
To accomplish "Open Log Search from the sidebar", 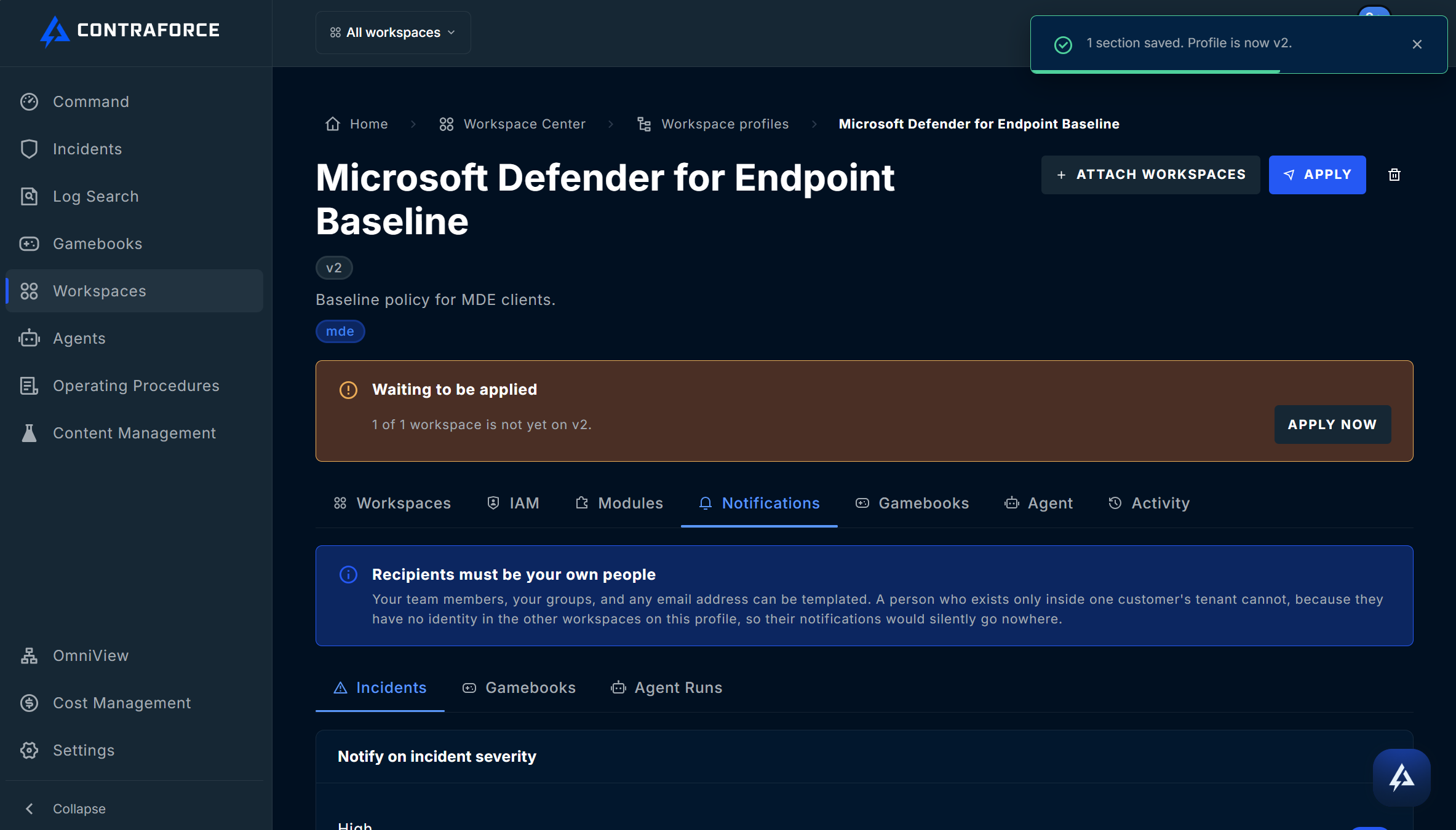I will pyautogui.click(x=134, y=196).
